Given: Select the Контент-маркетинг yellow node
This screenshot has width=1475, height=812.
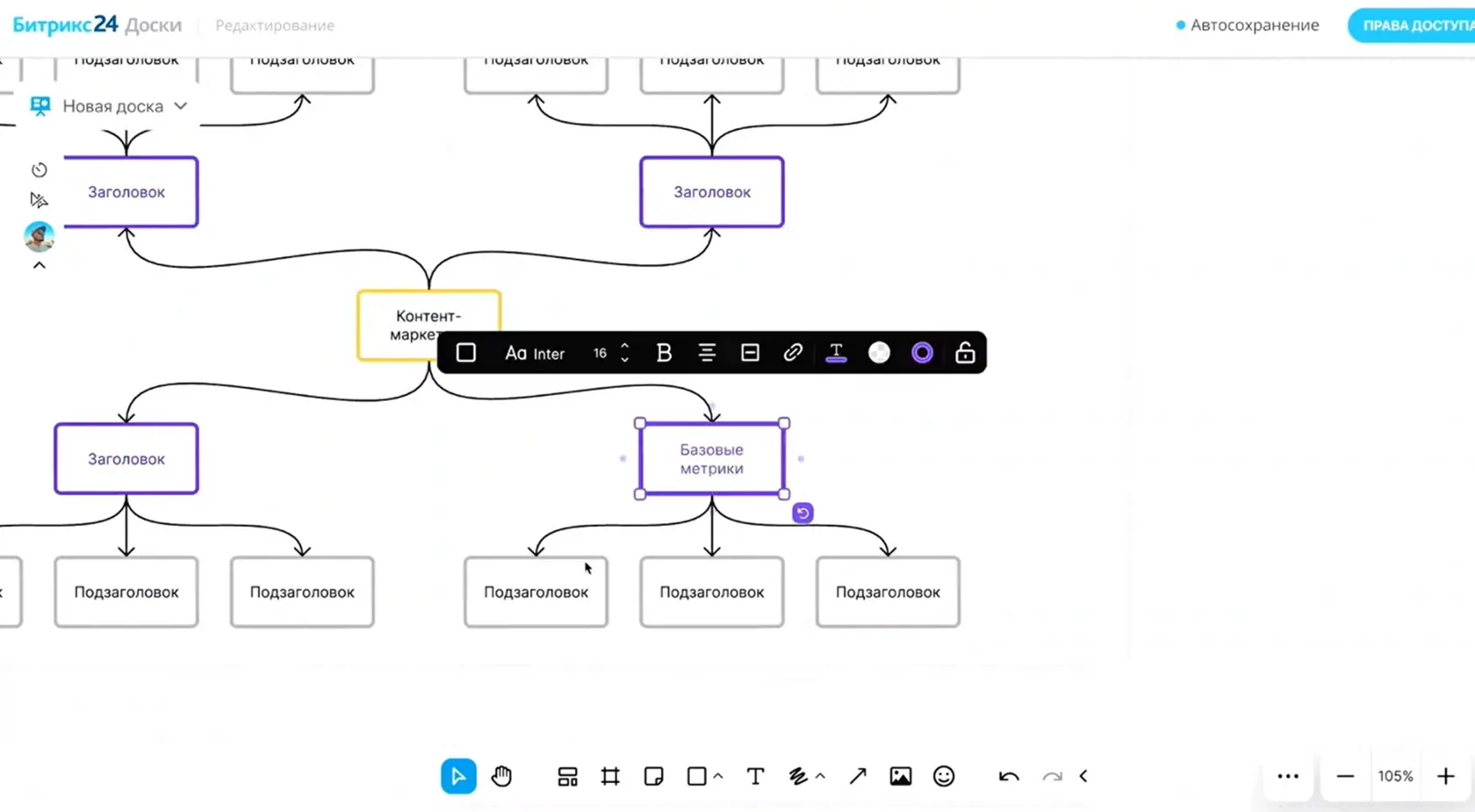Looking at the screenshot, I should click(x=429, y=325).
